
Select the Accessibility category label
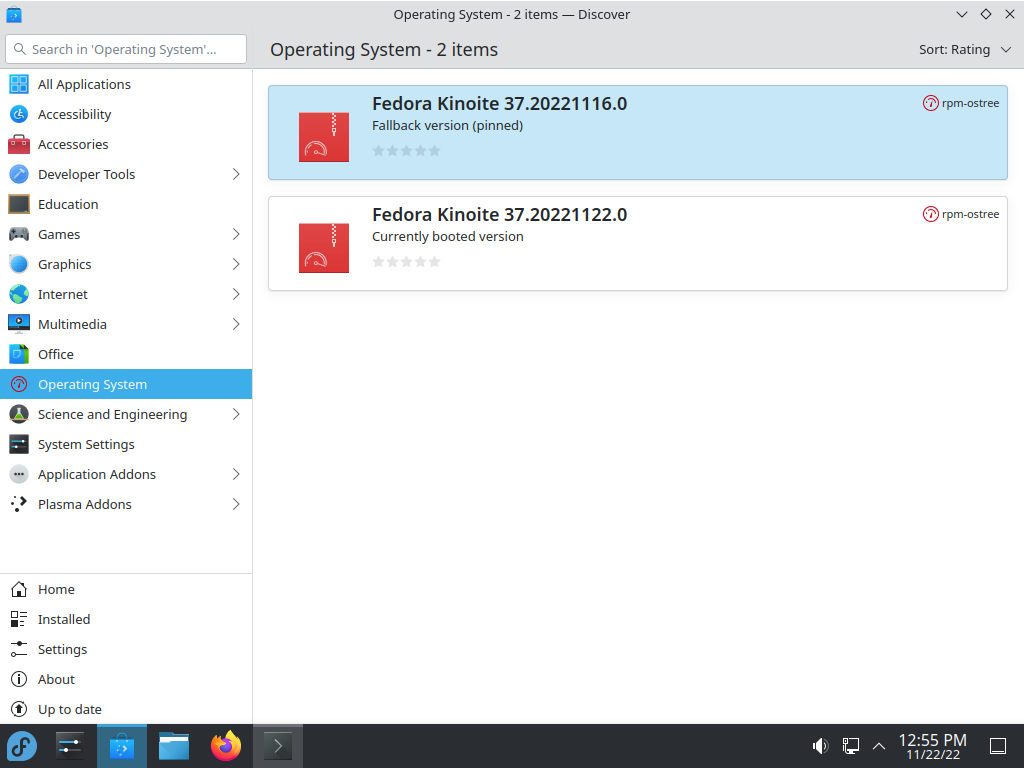point(74,114)
